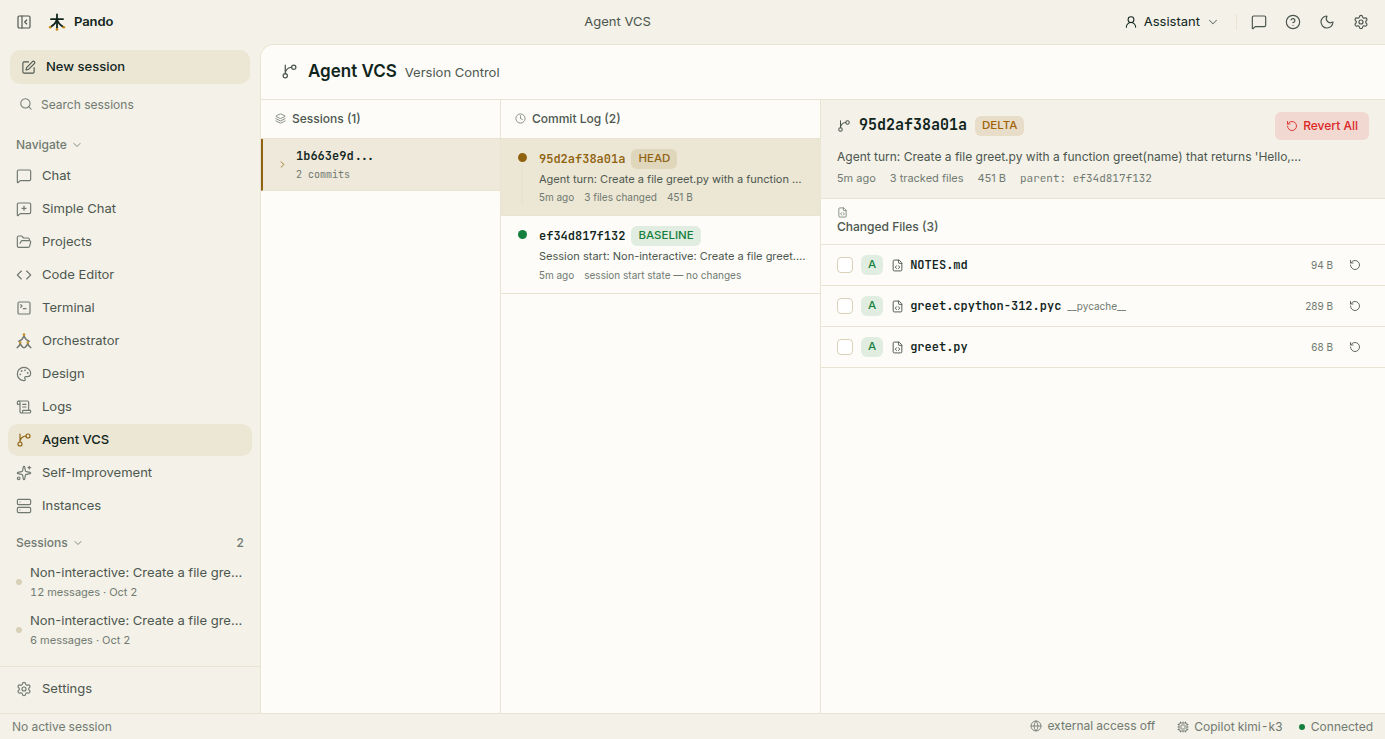1385x739 pixels.
Task: Start a New session
Action: (x=130, y=67)
